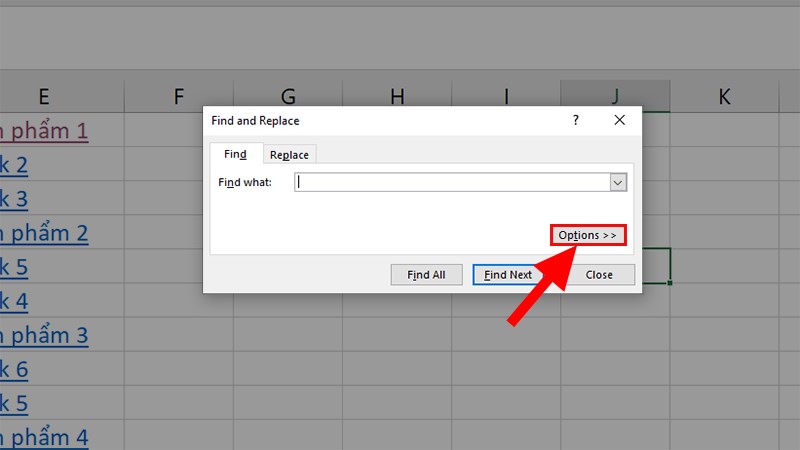Select column K header
Viewport: 800px width, 450px height.
(724, 96)
